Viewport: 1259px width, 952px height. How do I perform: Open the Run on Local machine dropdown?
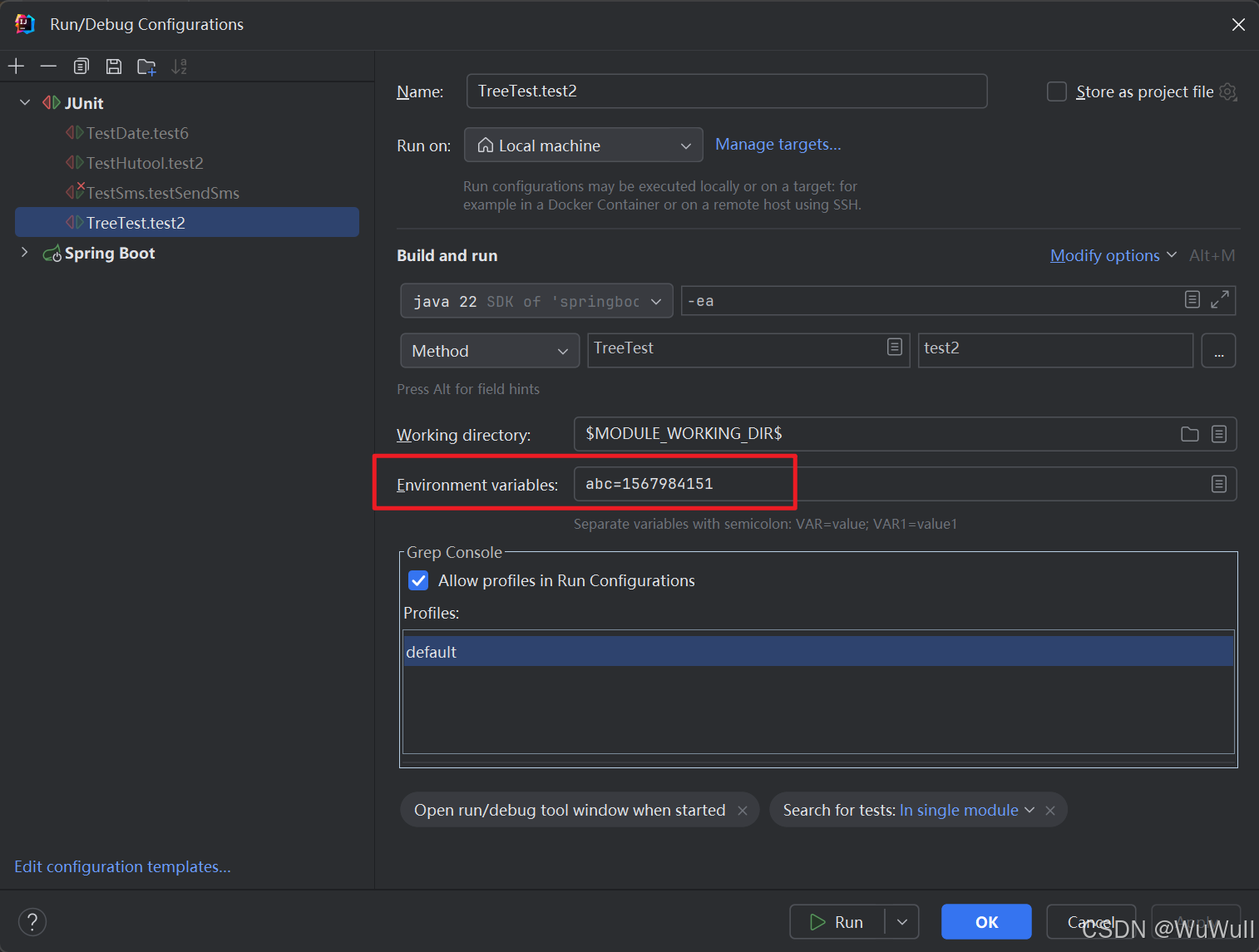pos(584,146)
